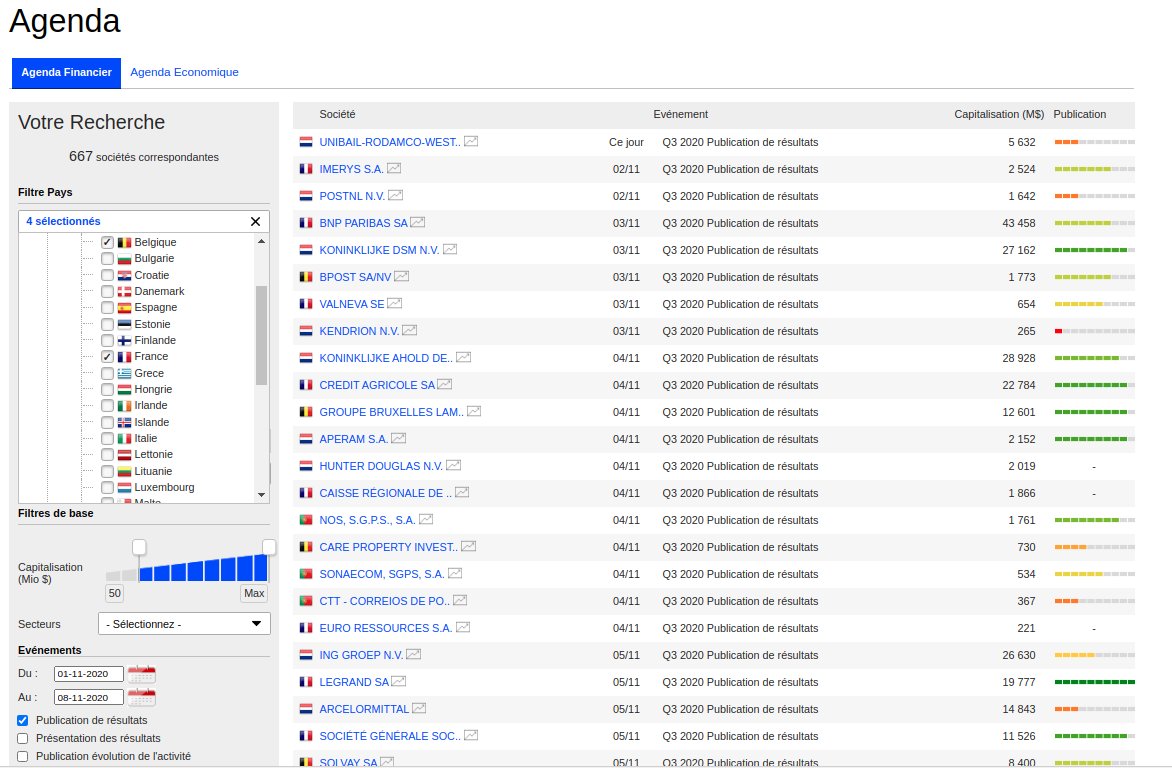This screenshot has width=1172, height=768.
Task: Check the Luxembourg country checkbox
Action: coord(108,488)
